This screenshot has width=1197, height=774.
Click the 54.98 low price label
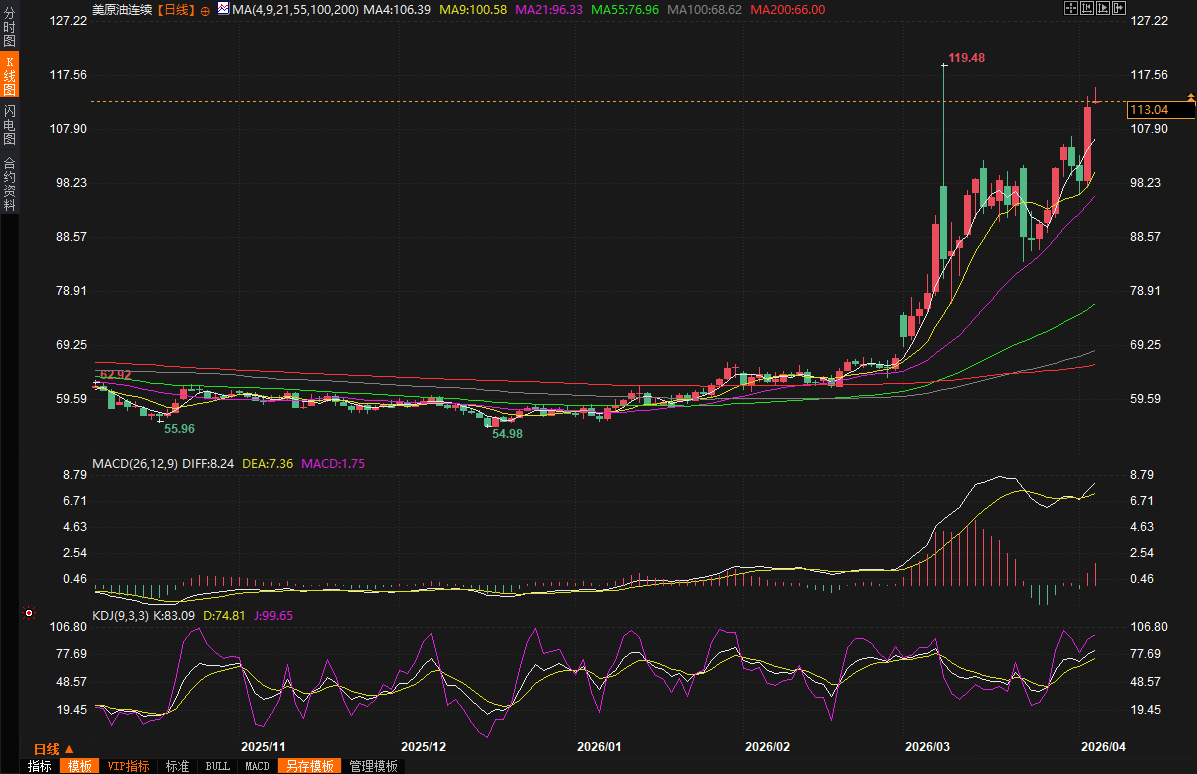click(508, 434)
